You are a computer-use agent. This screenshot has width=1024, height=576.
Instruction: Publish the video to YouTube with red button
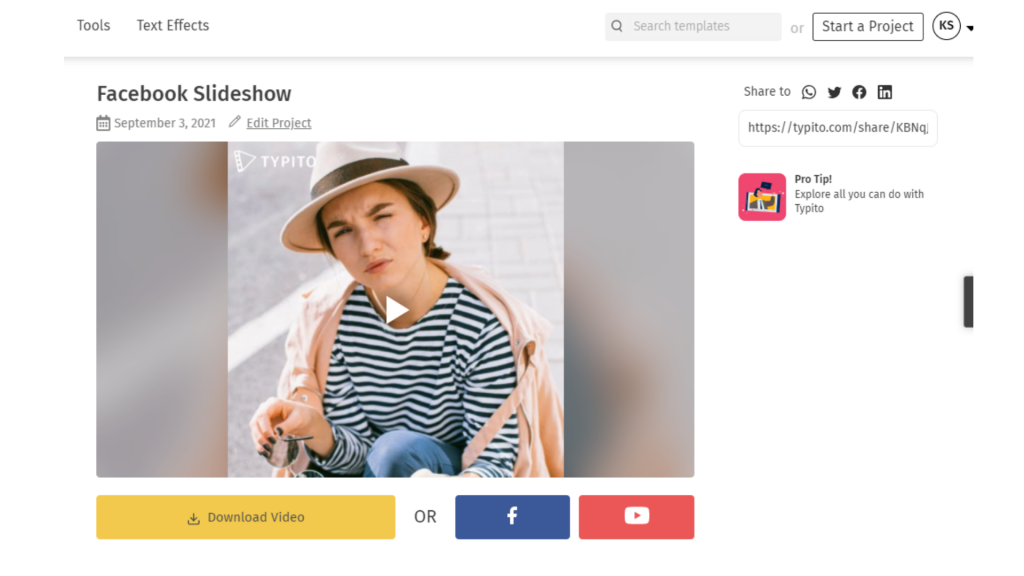tap(636, 516)
